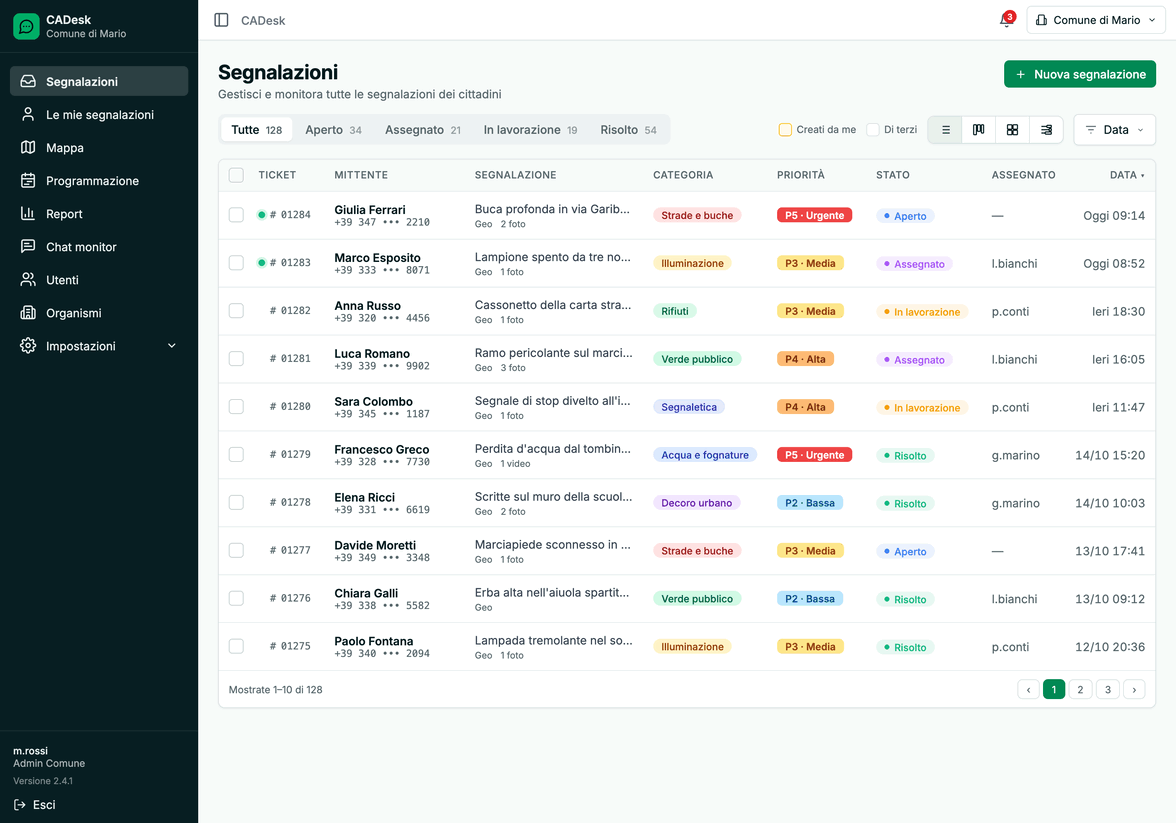
Task: Click the Programmazione calendar icon
Action: coord(28,180)
